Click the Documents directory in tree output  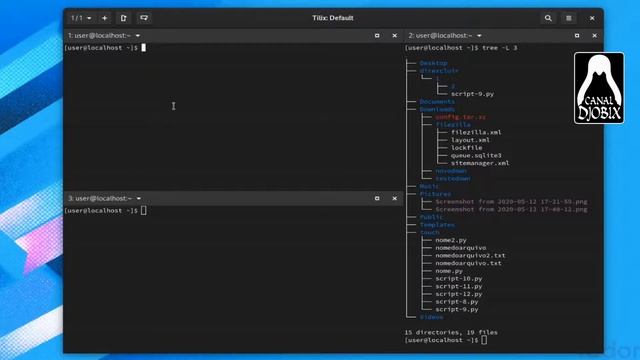click(x=437, y=102)
